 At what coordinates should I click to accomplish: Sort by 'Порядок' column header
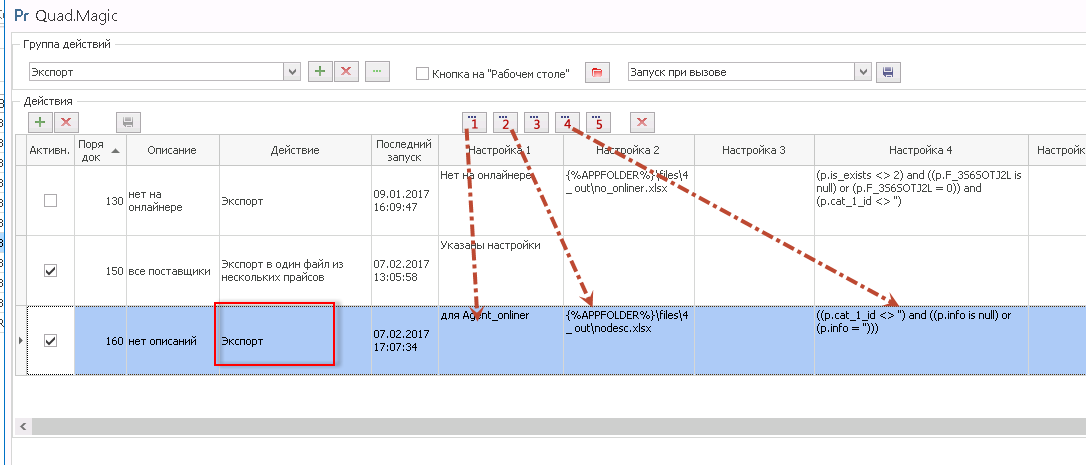click(x=100, y=150)
